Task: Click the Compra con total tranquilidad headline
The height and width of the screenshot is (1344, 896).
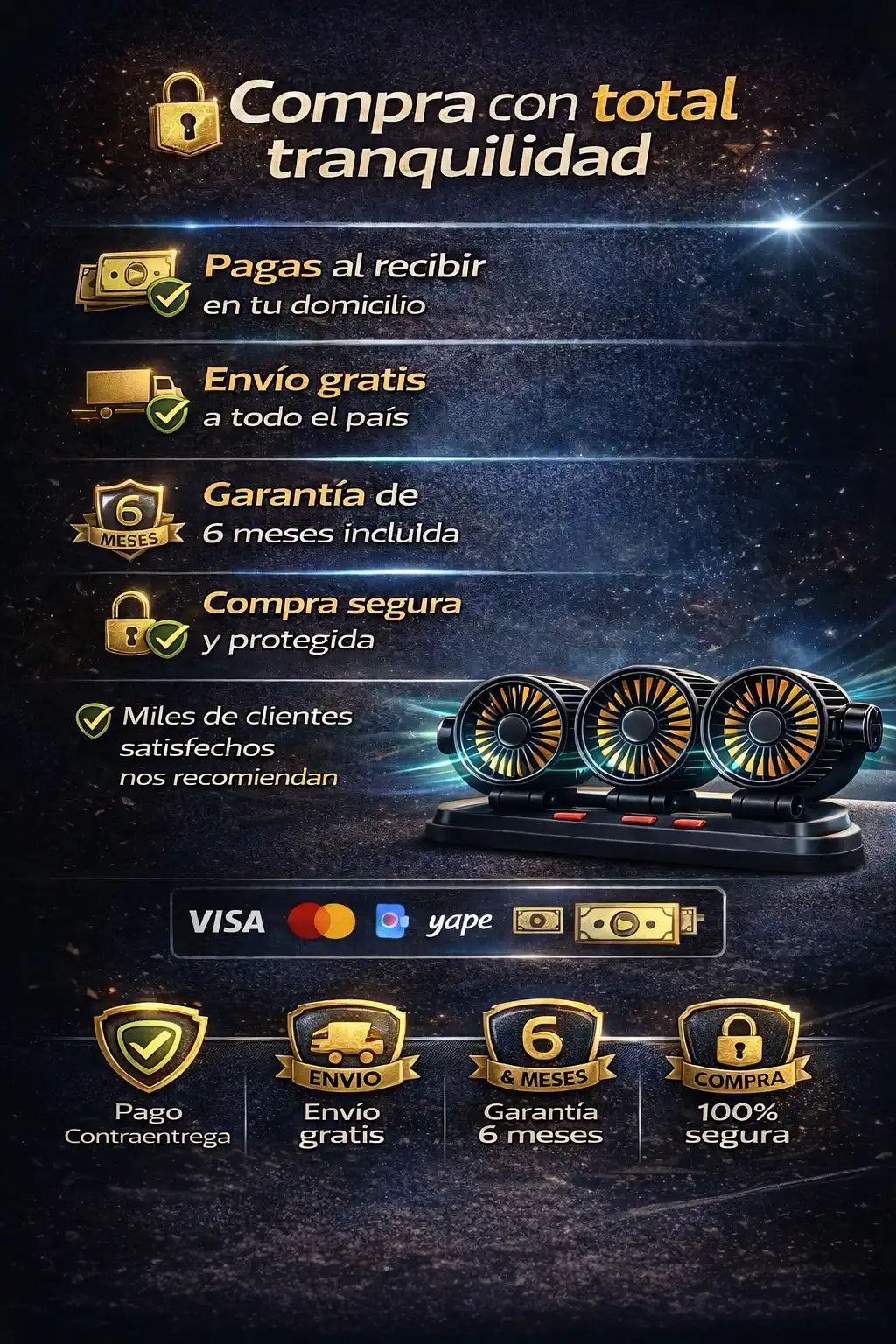Action: 483,129
